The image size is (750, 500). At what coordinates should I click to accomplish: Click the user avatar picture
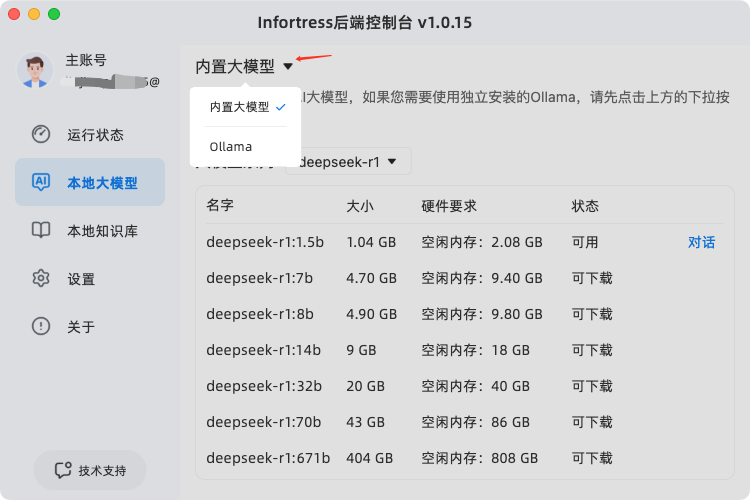35,70
